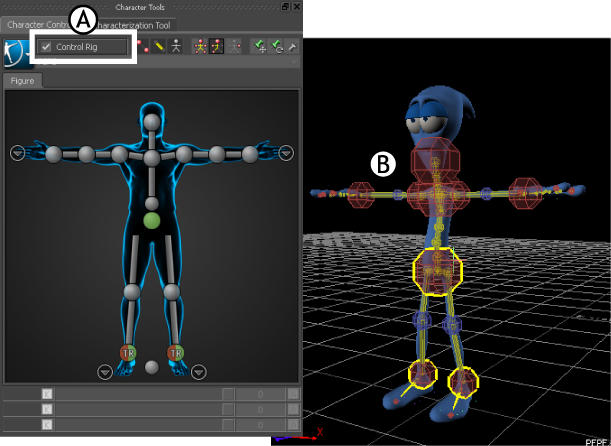Select the waist effector above the hips

[x=152, y=204]
